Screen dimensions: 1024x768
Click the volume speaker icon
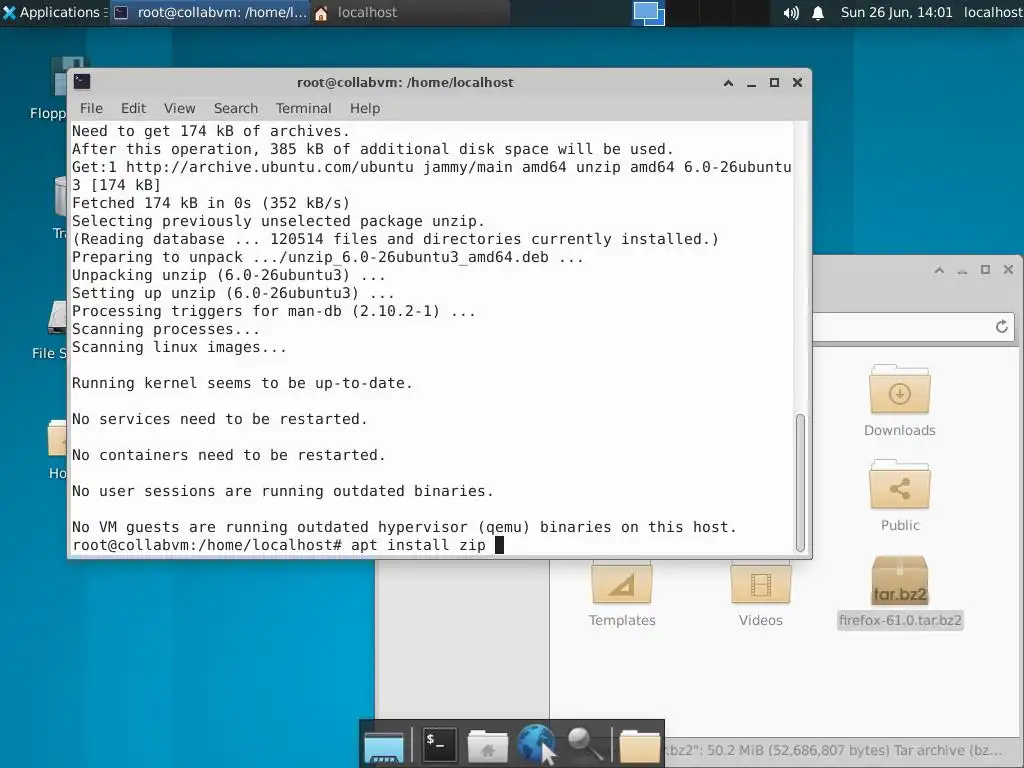(x=791, y=13)
